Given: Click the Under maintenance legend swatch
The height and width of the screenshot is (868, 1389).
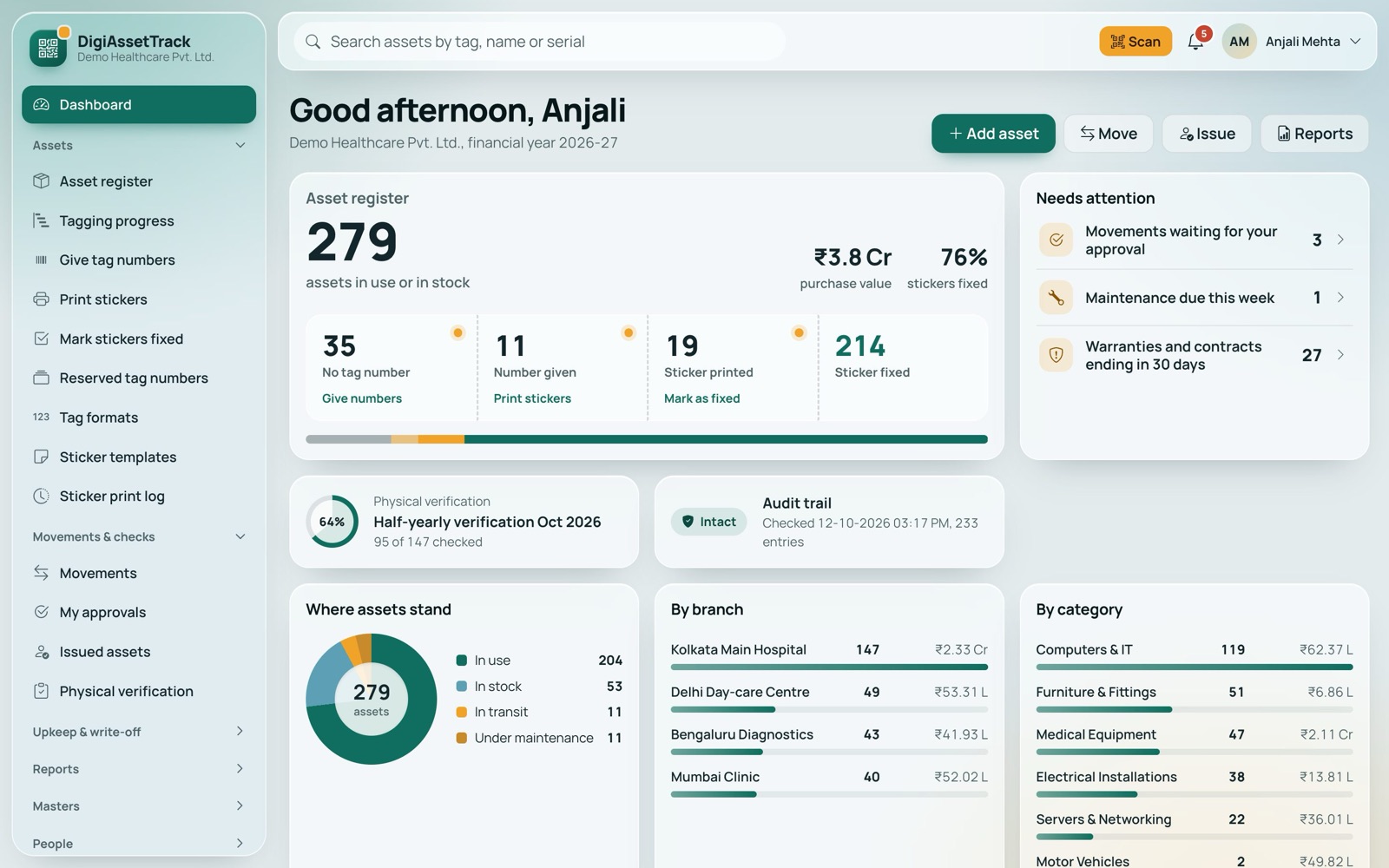Looking at the screenshot, I should tap(462, 738).
